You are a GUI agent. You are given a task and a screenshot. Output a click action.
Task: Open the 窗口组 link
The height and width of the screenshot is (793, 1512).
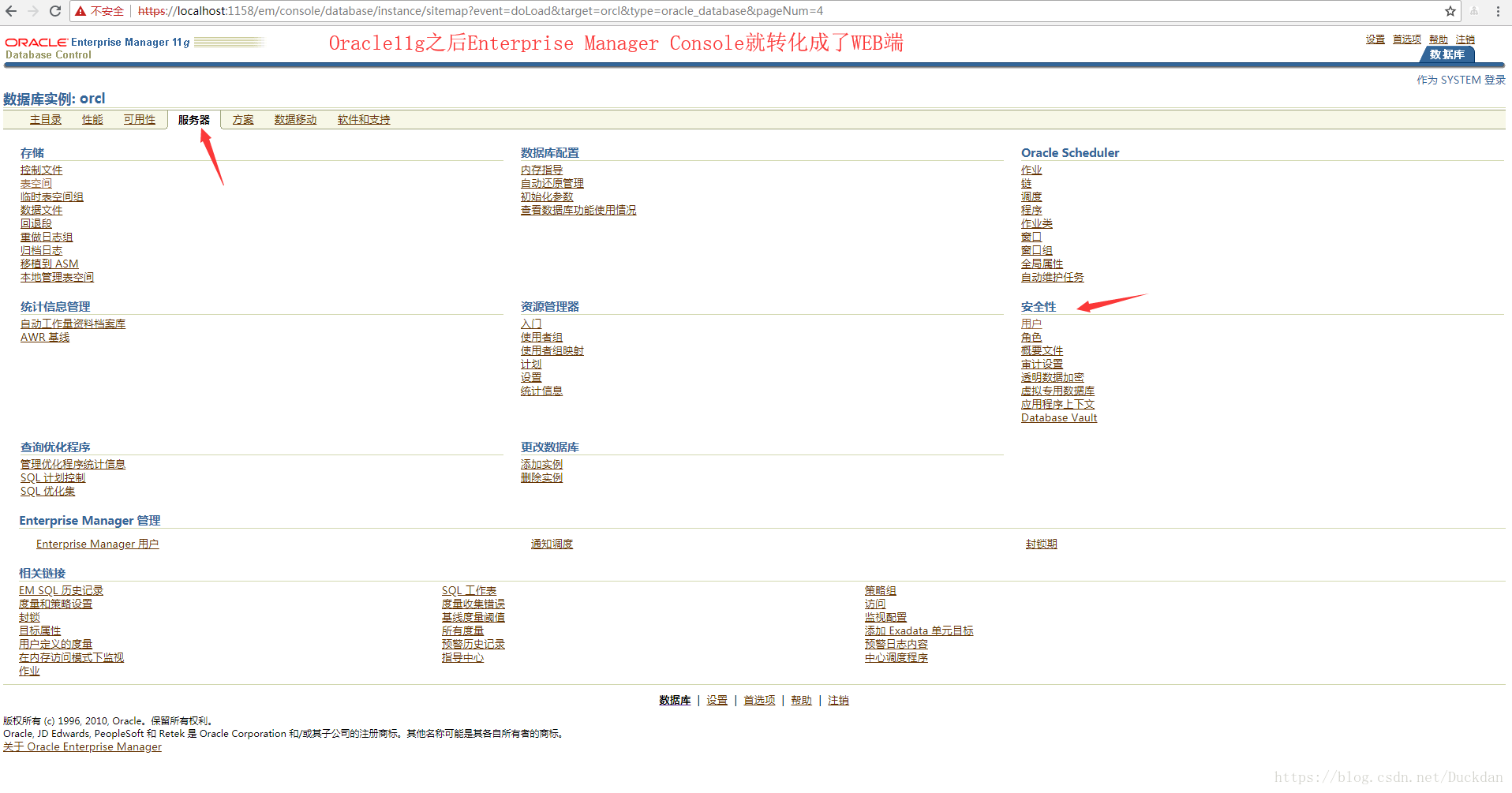coord(1037,251)
